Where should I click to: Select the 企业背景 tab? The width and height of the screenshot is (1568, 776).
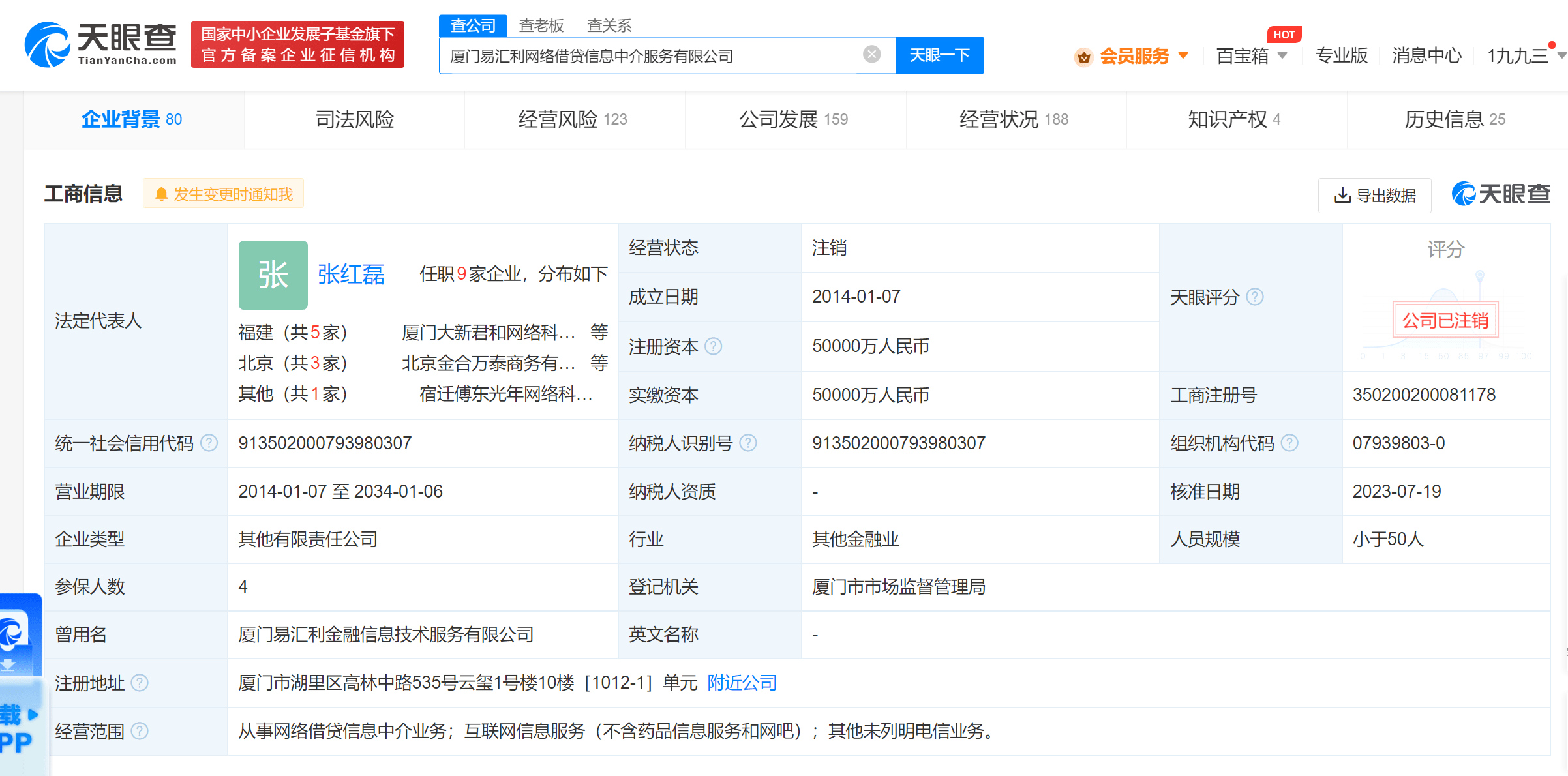133,119
